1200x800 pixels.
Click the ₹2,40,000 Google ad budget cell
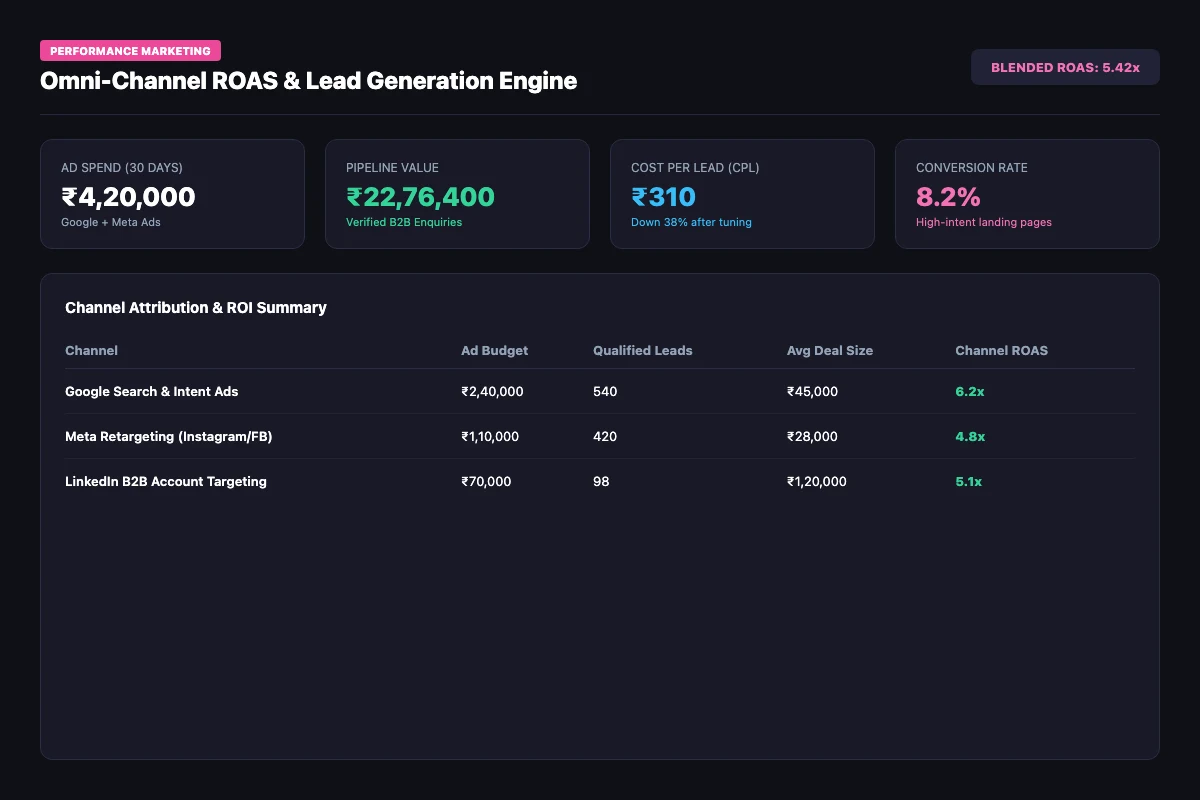point(492,391)
